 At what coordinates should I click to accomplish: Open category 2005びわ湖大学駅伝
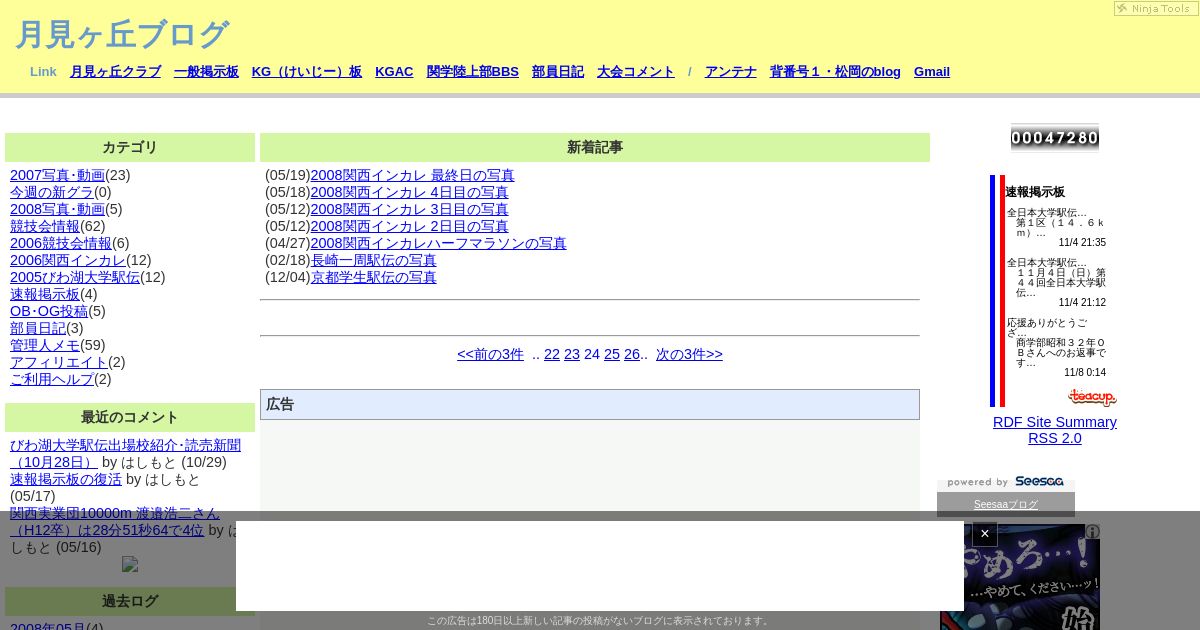75,277
